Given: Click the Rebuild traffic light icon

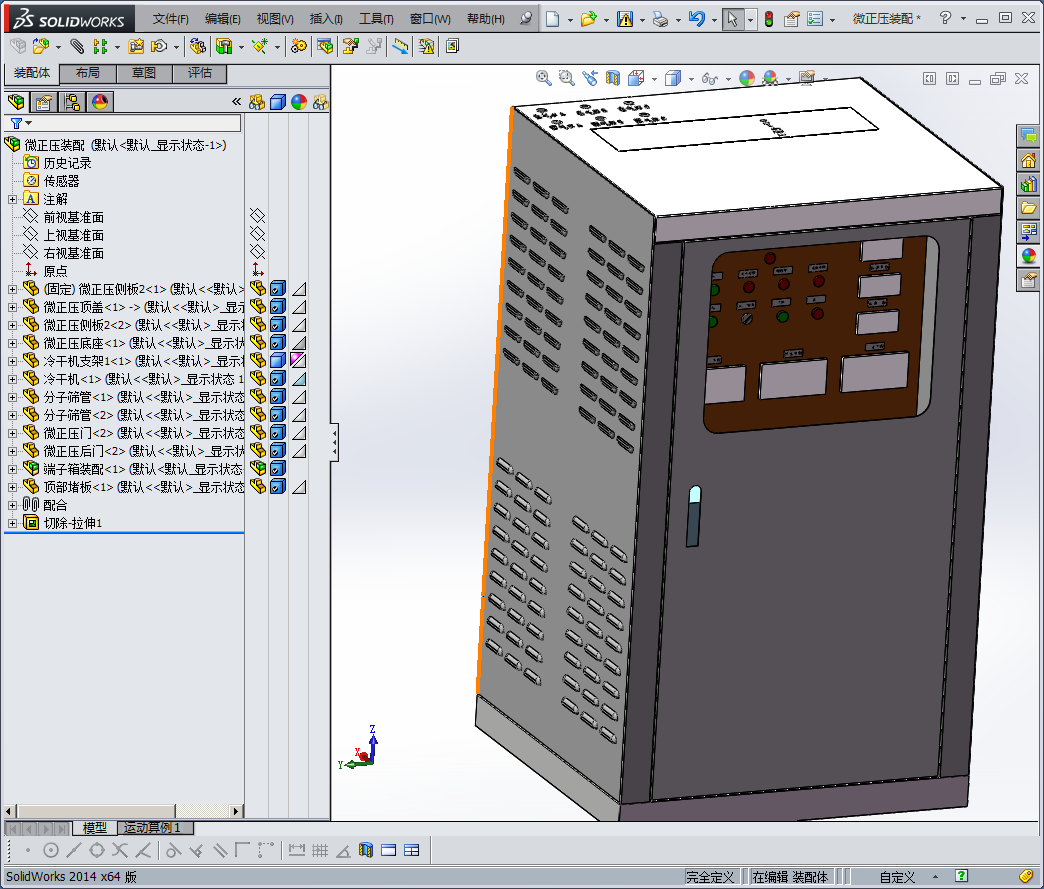Looking at the screenshot, I should pos(768,19).
